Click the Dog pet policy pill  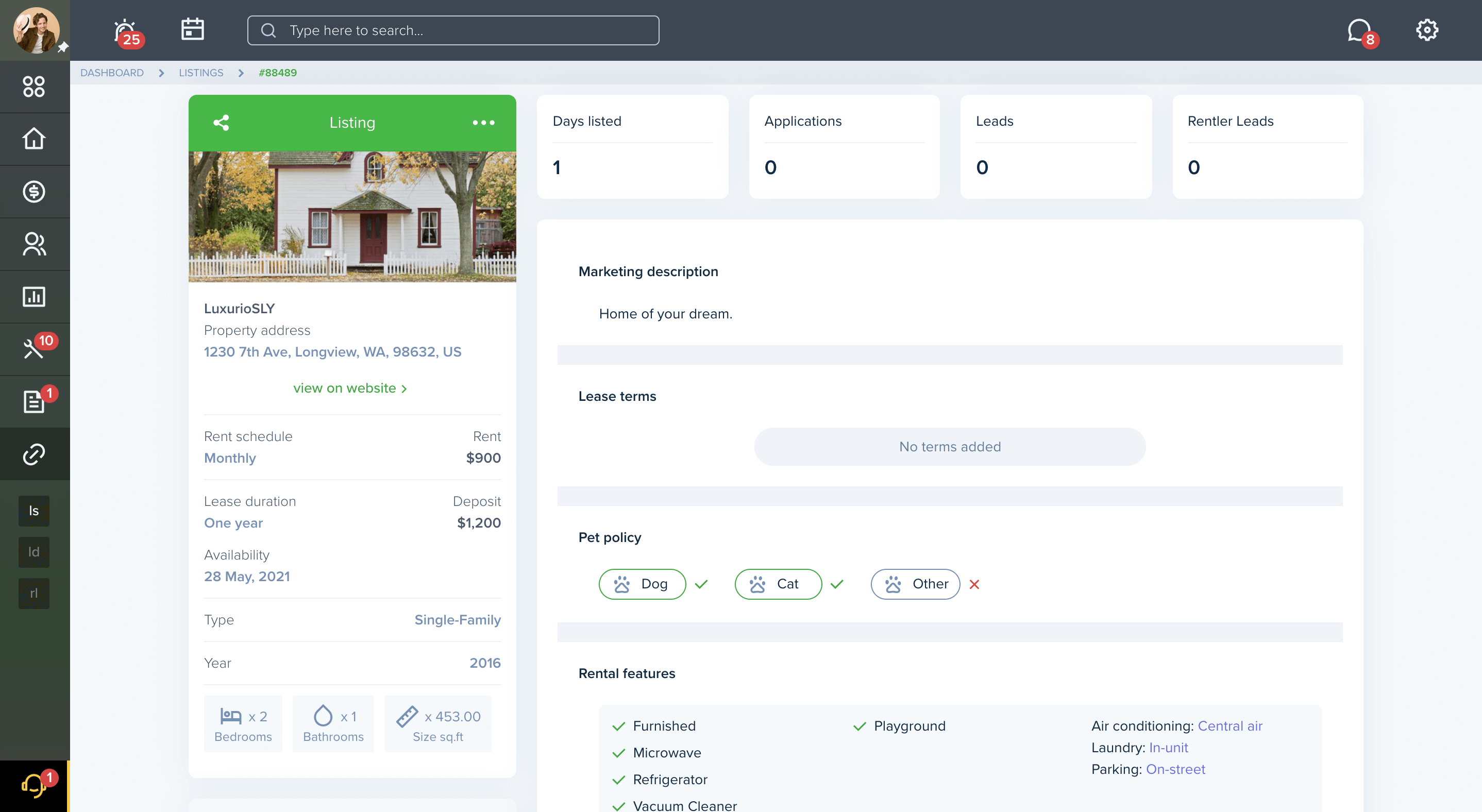(642, 584)
